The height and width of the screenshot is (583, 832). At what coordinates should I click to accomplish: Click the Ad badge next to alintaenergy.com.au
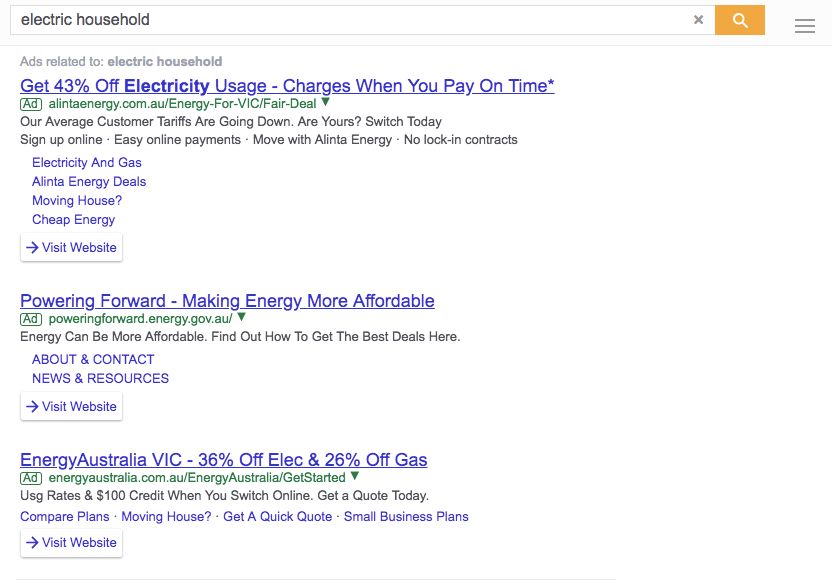(x=31, y=104)
